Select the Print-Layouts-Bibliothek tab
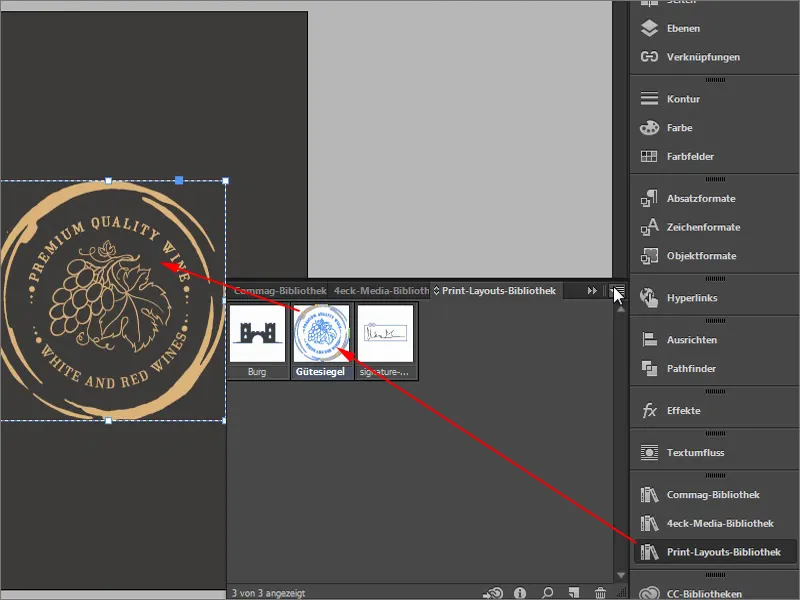Screen dimensions: 800x600 coord(498,291)
